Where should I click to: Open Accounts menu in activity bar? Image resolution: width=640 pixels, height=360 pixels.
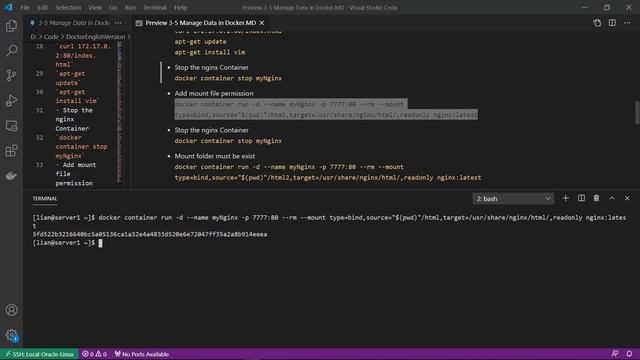[x=11, y=310]
